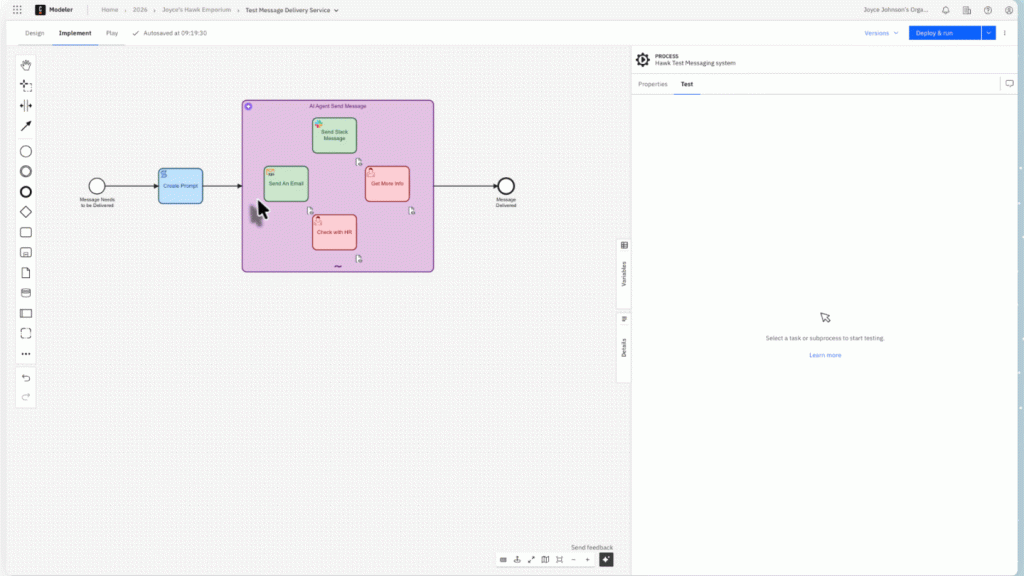Pick the global Connect arrow tool
1024x576 pixels.
tap(26, 126)
